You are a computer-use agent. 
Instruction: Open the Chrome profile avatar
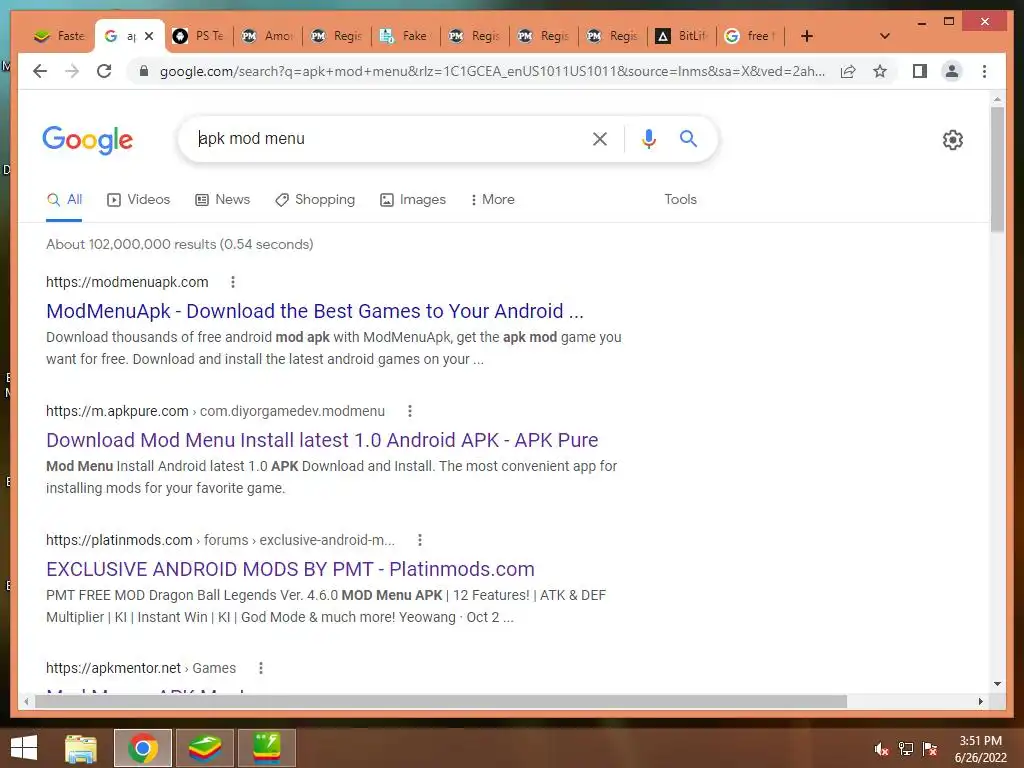(952, 71)
